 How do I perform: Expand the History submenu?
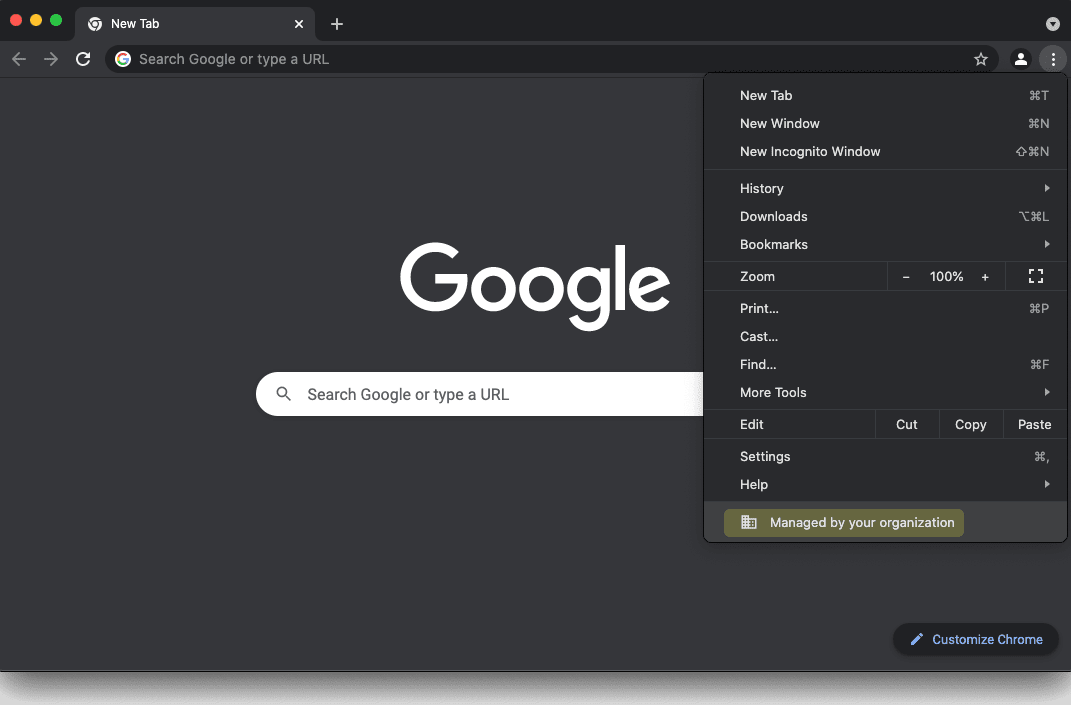pos(885,189)
